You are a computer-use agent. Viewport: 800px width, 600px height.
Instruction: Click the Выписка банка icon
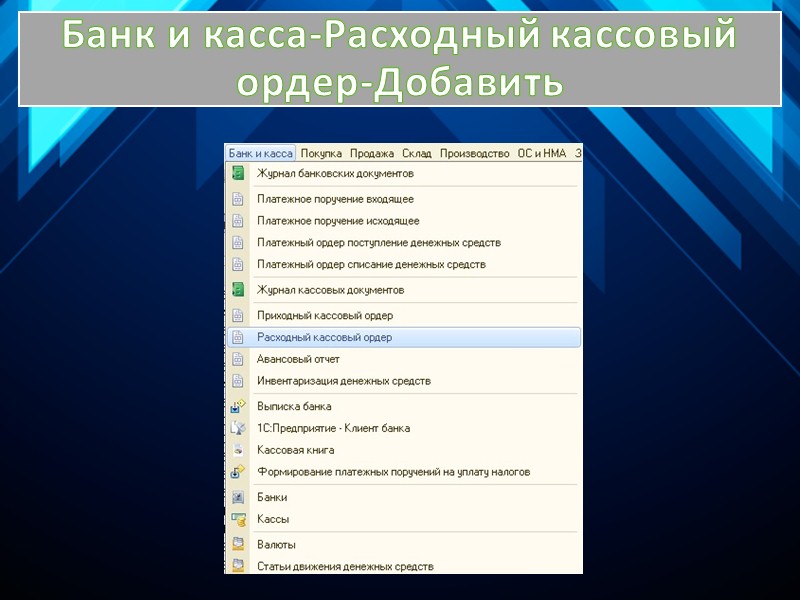click(238, 407)
